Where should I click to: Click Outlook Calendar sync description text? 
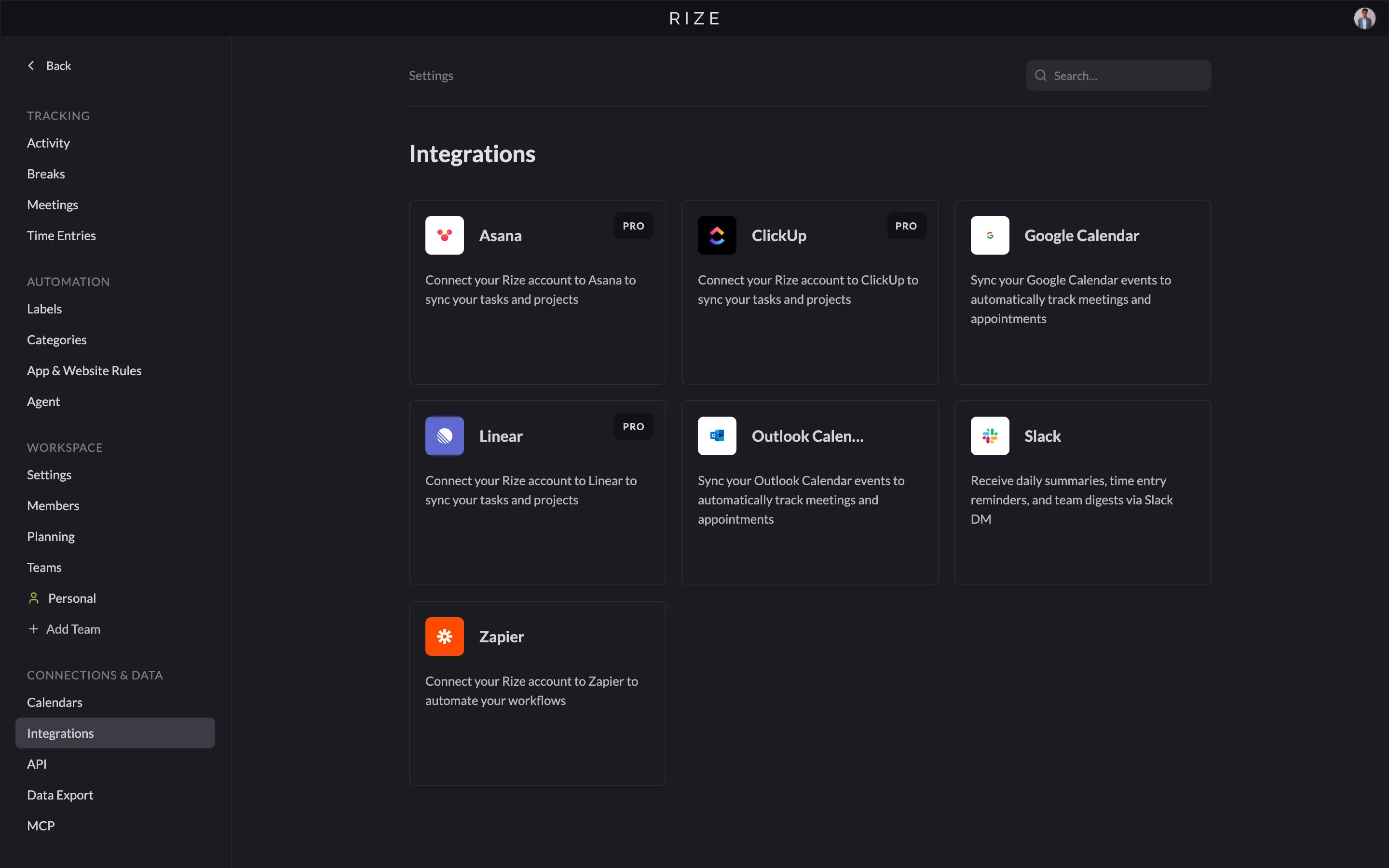click(x=801, y=500)
